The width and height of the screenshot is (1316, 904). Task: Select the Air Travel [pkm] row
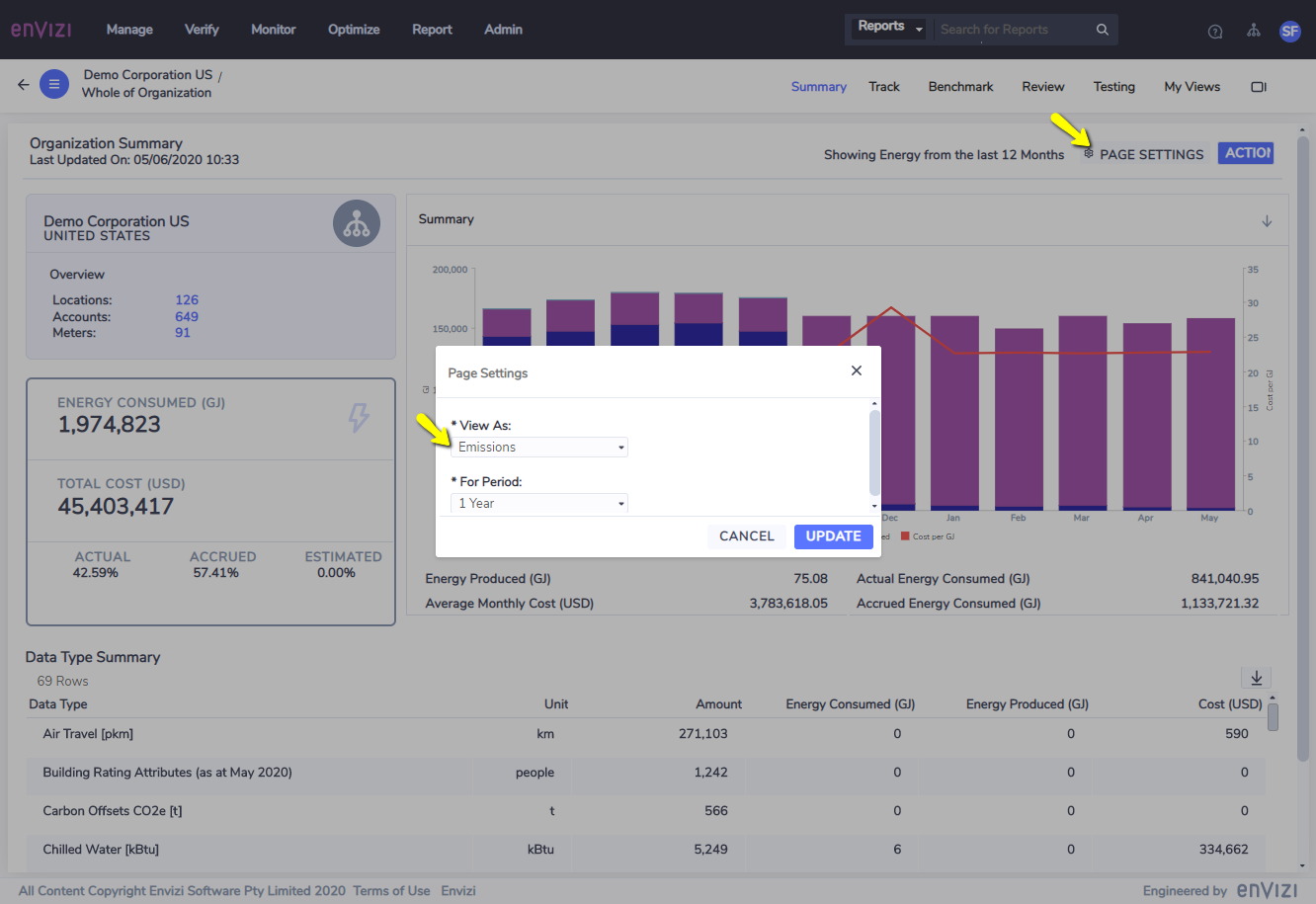[x=646, y=734]
